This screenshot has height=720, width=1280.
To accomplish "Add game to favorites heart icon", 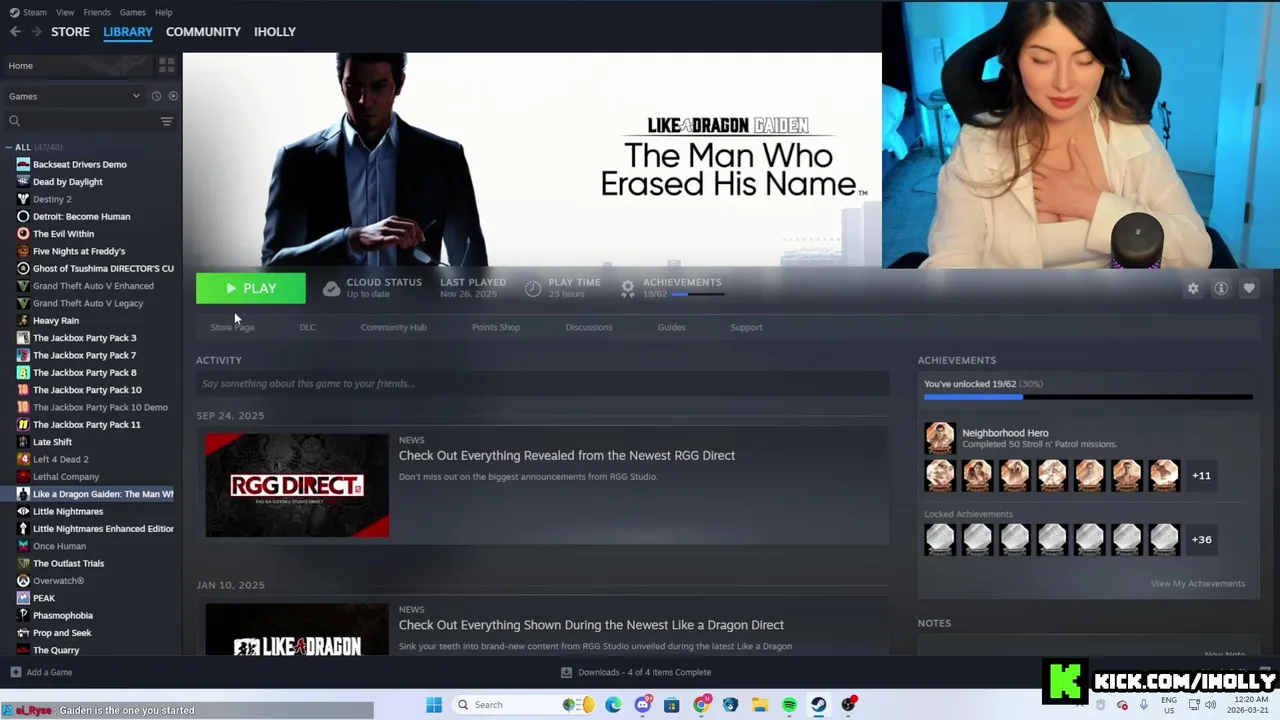I will pyautogui.click(x=1249, y=288).
